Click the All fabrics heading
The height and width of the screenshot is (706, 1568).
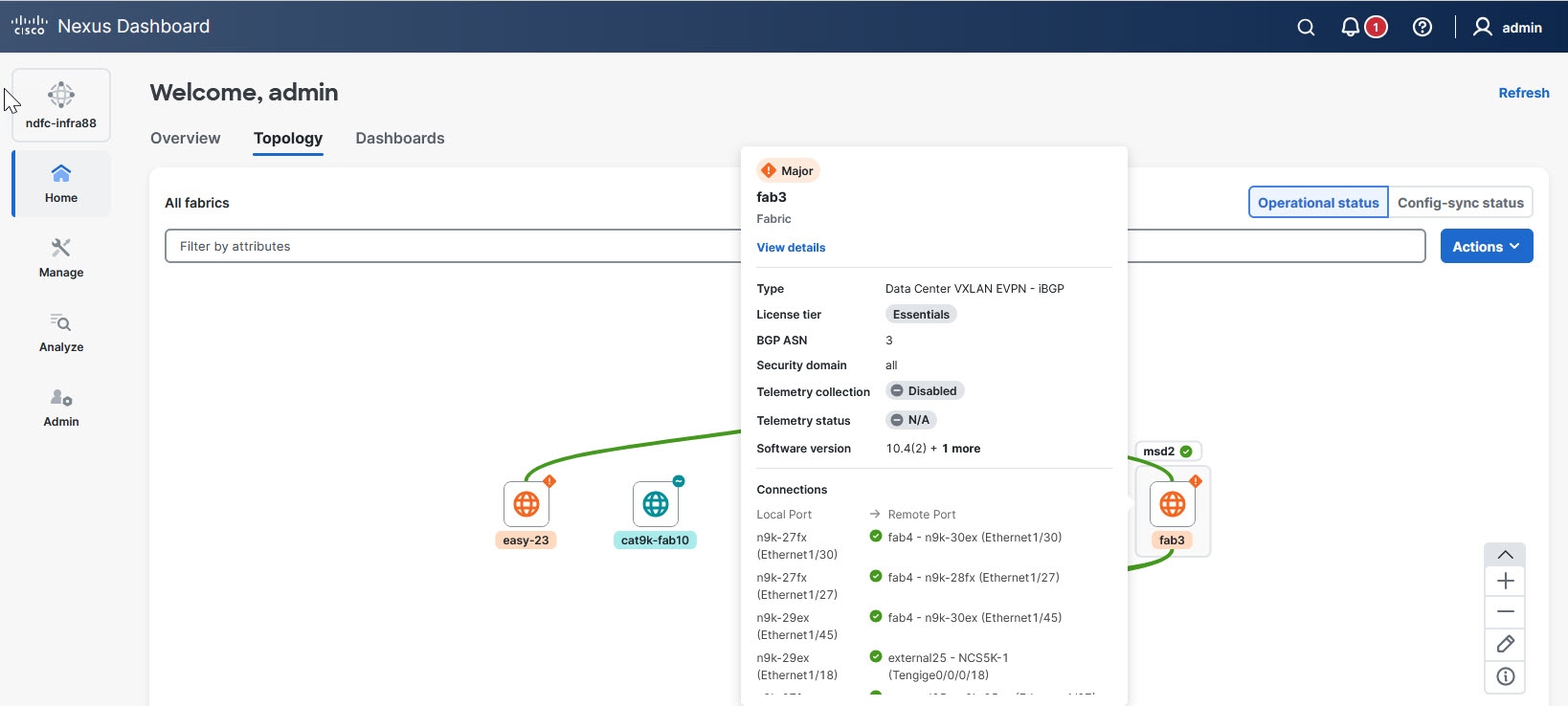click(x=197, y=203)
